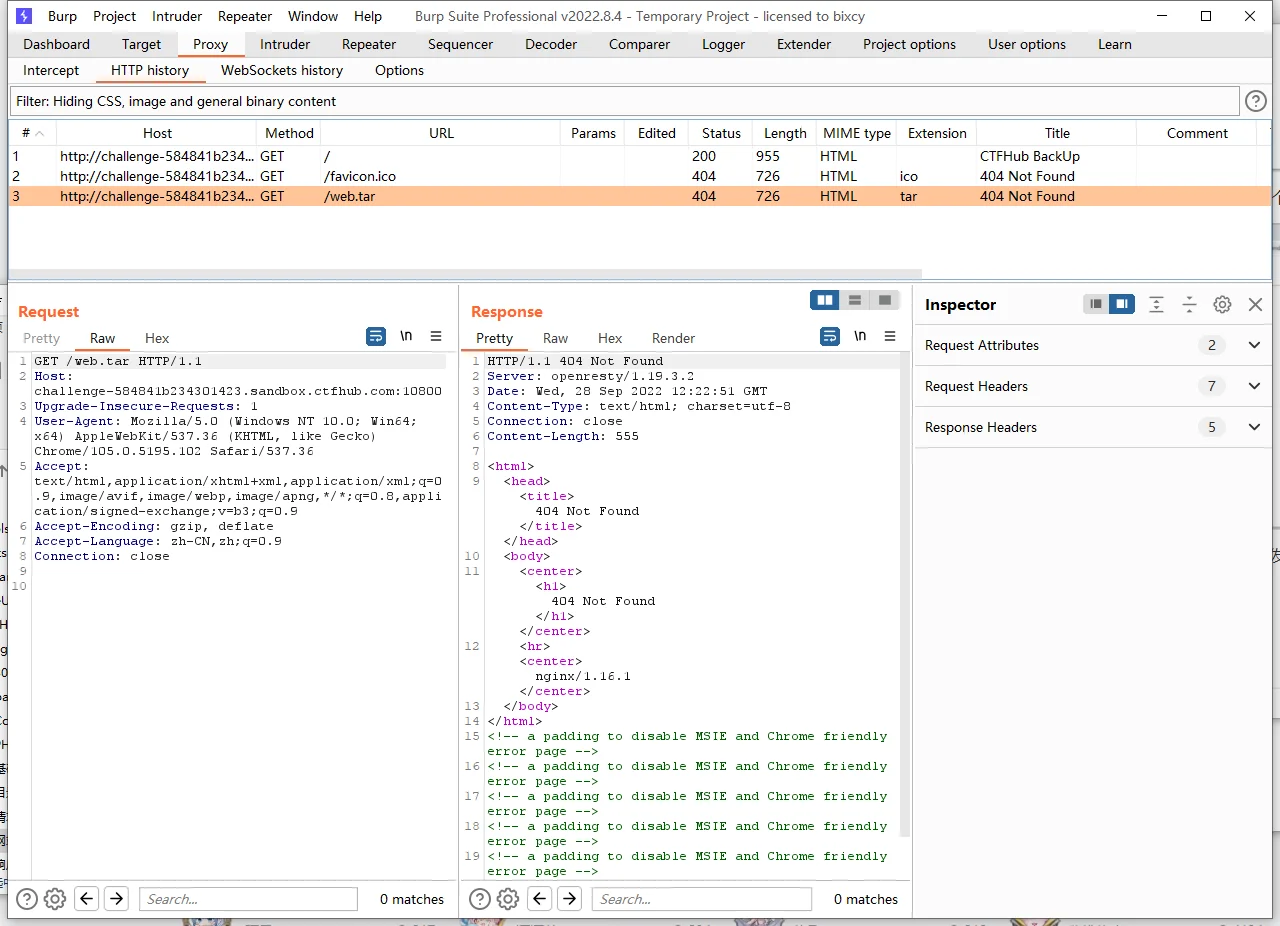
Task: Select the /favicon.ico request row
Action: (x=360, y=176)
